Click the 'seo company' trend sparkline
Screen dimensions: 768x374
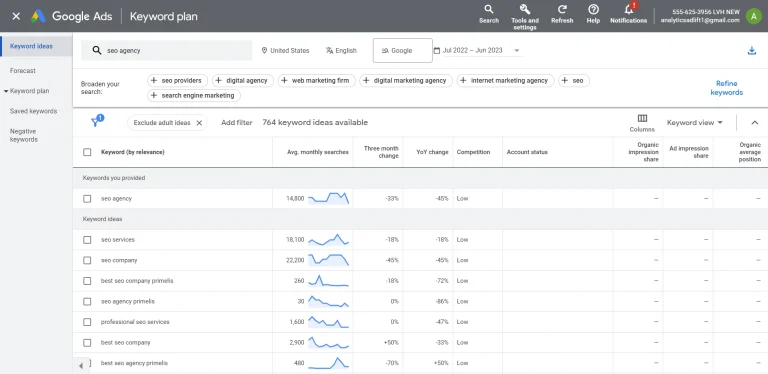tap(328, 260)
